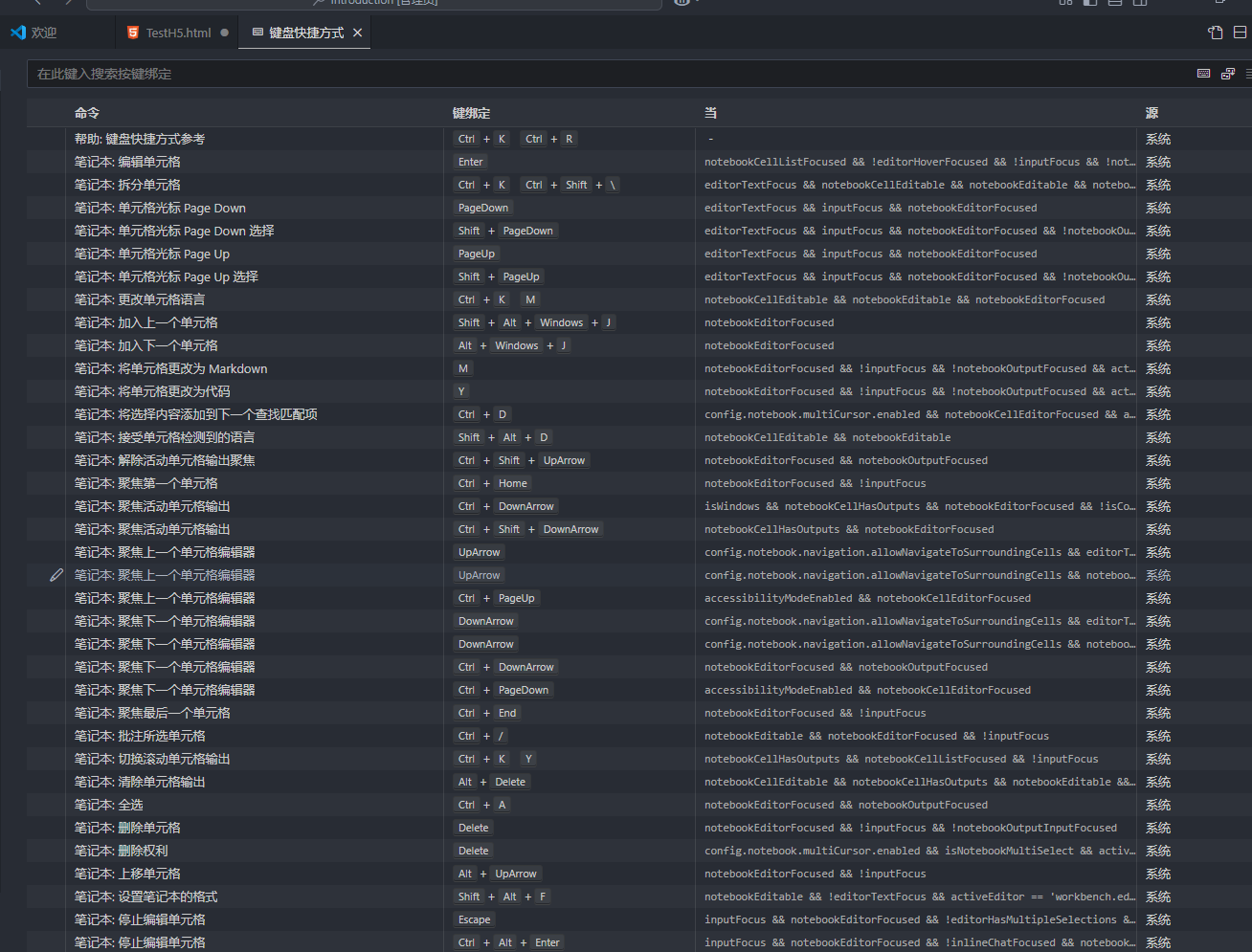Click the record keys keyboard icon in search bar
1252x952 pixels.
pos(1204,74)
